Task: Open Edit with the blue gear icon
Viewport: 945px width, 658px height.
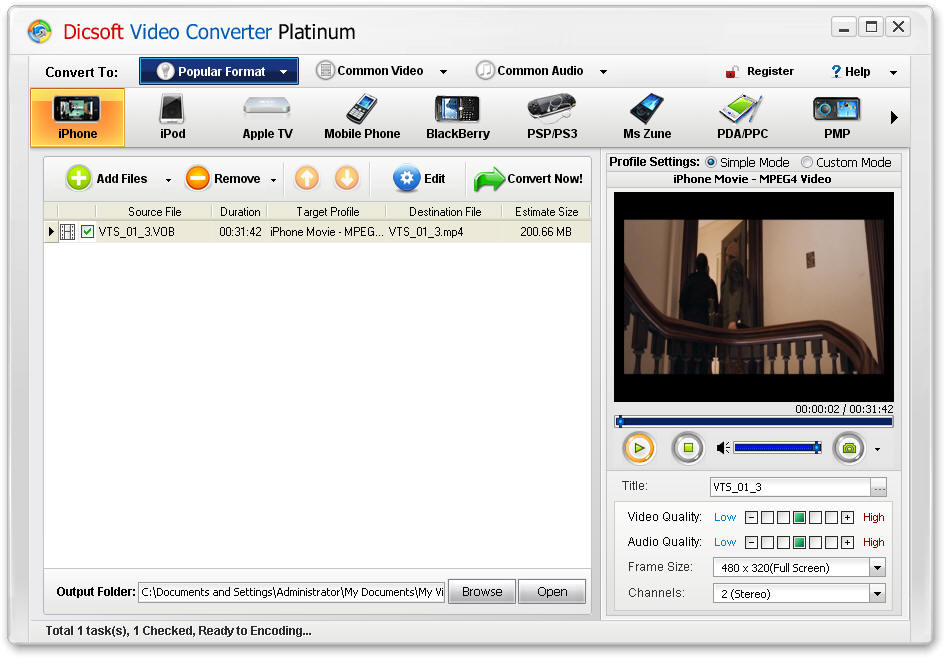Action: click(407, 178)
